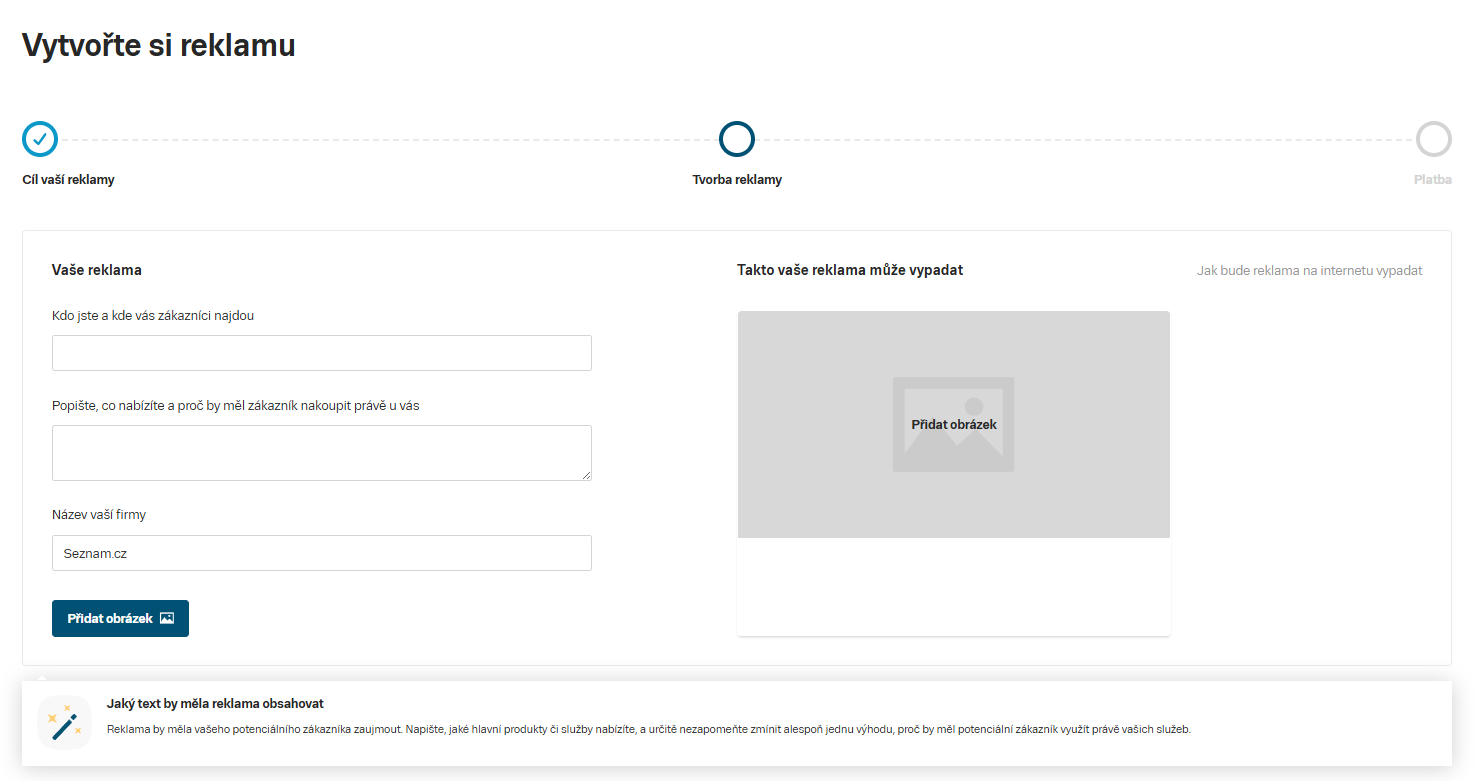
Task: Click the textarea resize handle corner
Action: click(x=586, y=475)
